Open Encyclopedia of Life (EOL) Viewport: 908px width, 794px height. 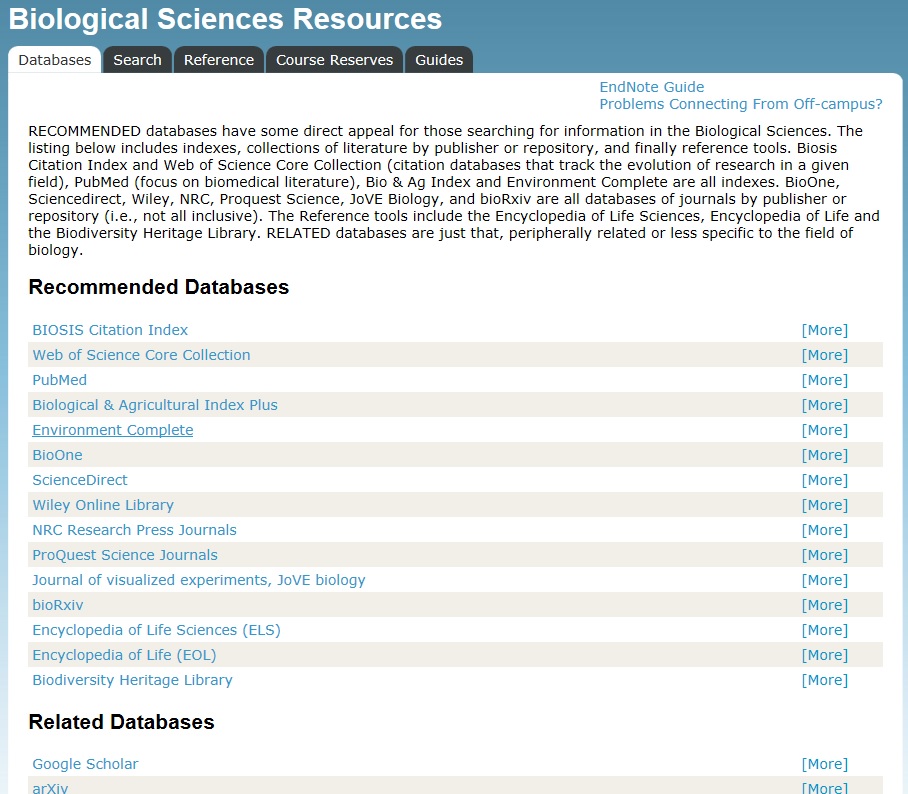tap(125, 655)
